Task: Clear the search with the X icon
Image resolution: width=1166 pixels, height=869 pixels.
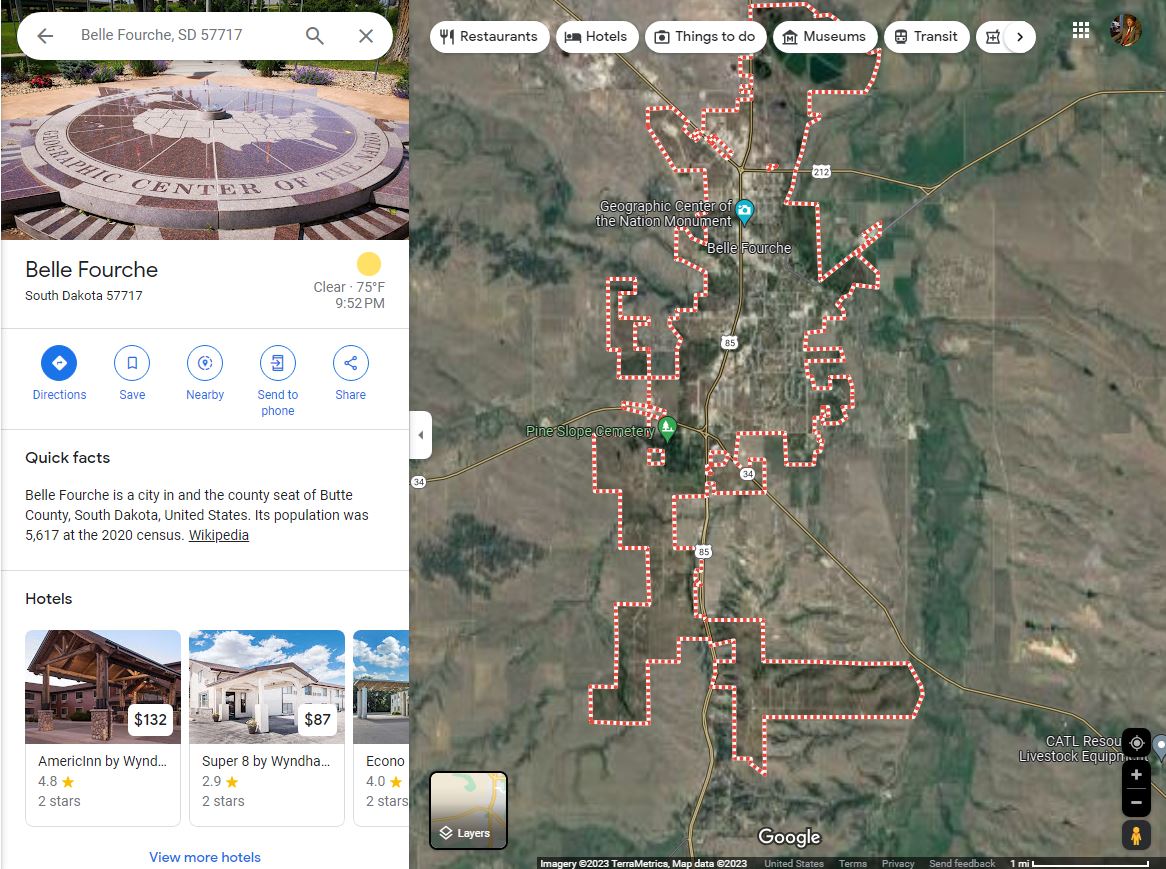Action: click(x=366, y=36)
